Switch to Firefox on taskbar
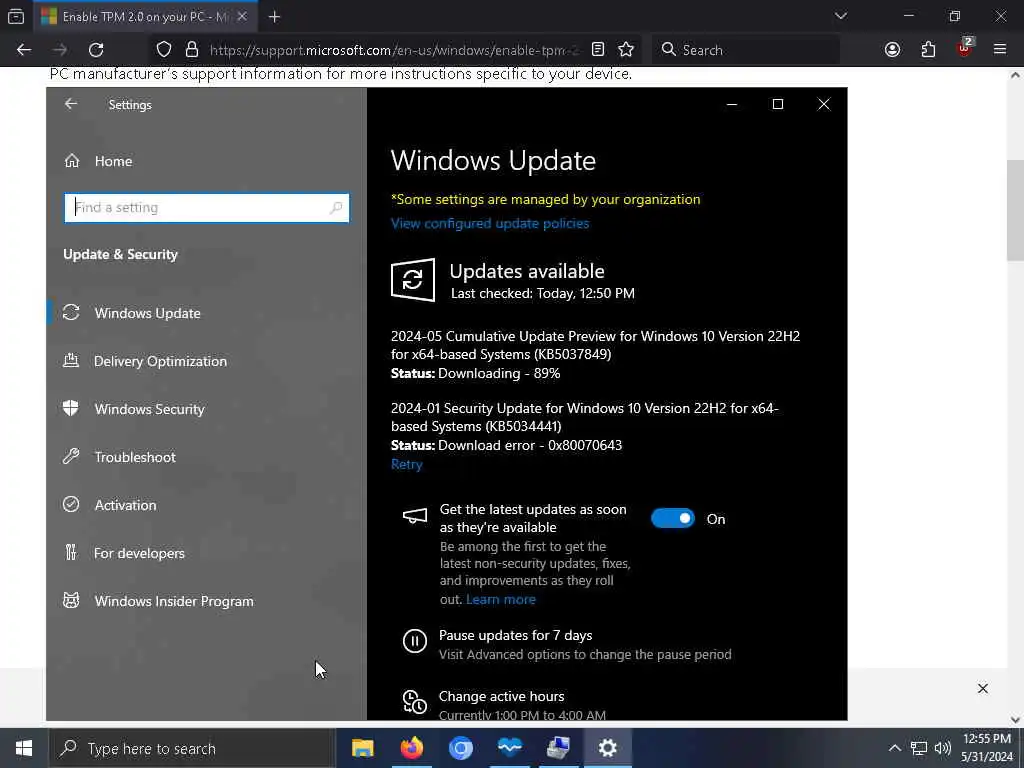This screenshot has width=1024, height=768. (411, 748)
